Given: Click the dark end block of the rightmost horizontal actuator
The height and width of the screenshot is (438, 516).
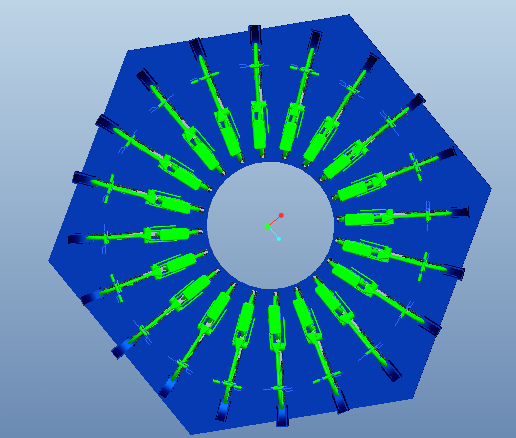Looking at the screenshot, I should click(461, 212).
